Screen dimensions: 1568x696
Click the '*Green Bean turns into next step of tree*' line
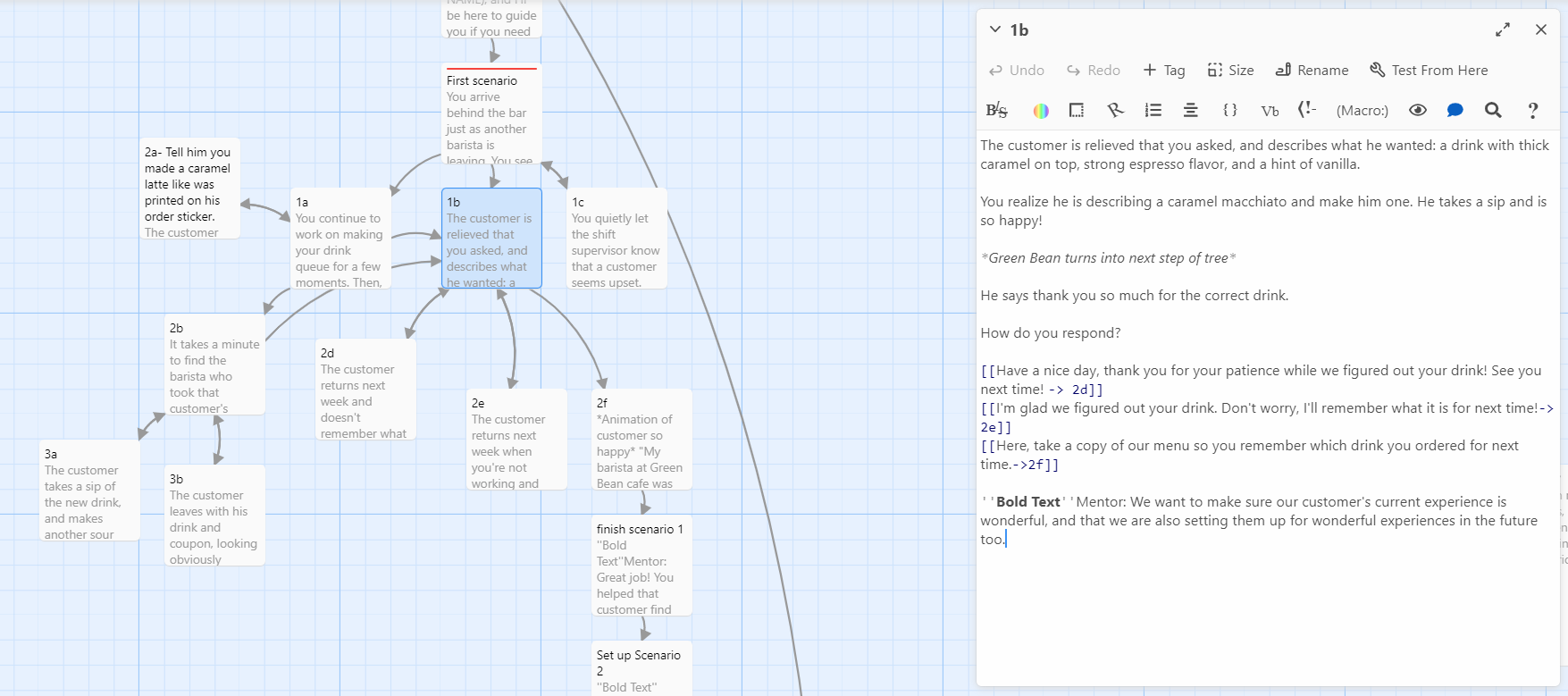tap(1108, 258)
